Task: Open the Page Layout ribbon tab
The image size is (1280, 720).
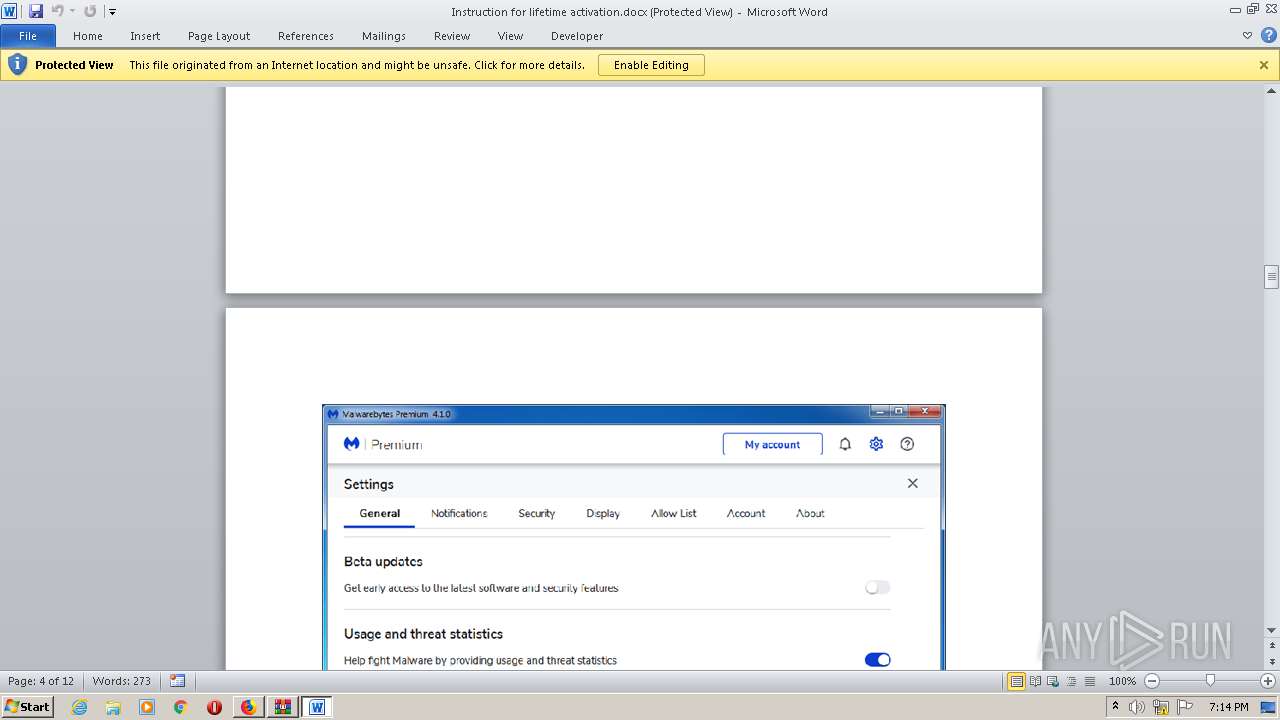Action: coord(219,36)
